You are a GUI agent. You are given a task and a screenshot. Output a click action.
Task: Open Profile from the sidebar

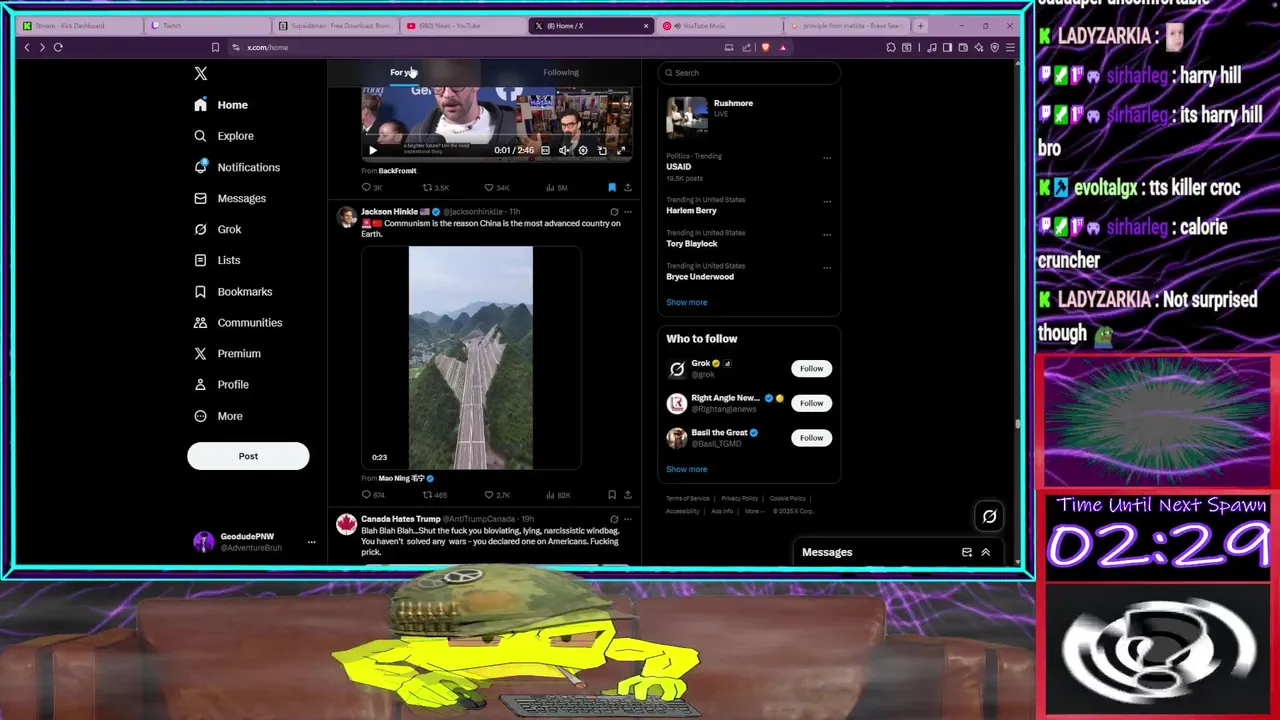pyautogui.click(x=221, y=384)
